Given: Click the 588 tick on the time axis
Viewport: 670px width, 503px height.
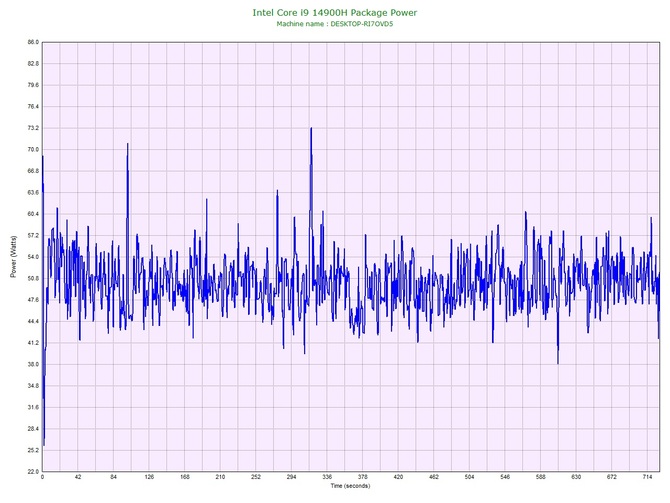Looking at the screenshot, I should point(541,477).
